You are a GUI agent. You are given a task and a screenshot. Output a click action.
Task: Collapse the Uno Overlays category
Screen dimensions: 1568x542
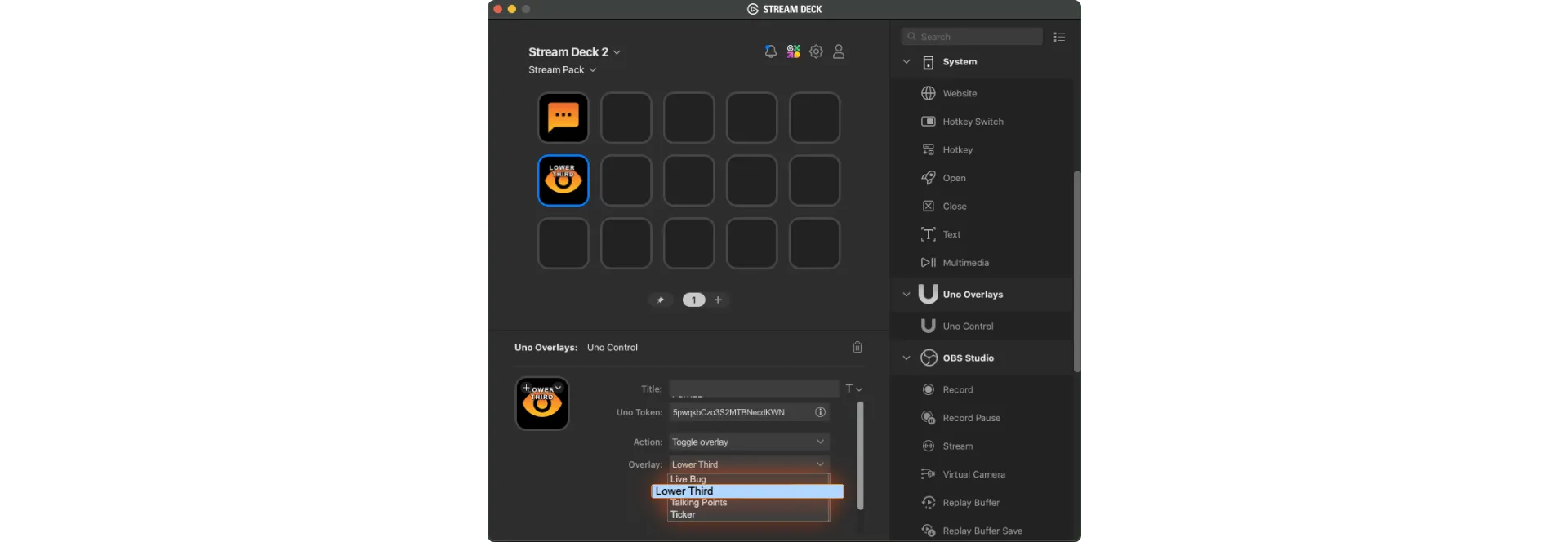906,295
